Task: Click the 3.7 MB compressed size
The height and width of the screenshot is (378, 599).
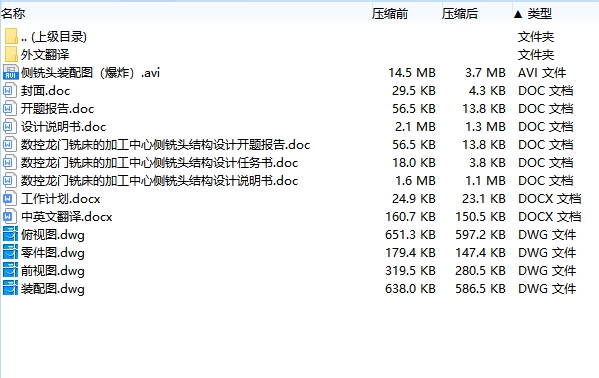Action: point(485,73)
